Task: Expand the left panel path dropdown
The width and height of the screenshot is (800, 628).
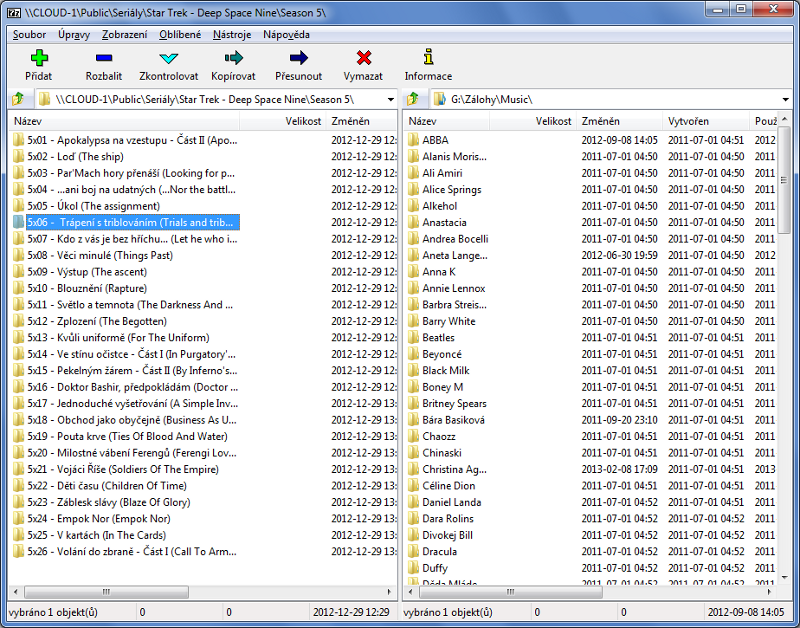Action: [388, 100]
